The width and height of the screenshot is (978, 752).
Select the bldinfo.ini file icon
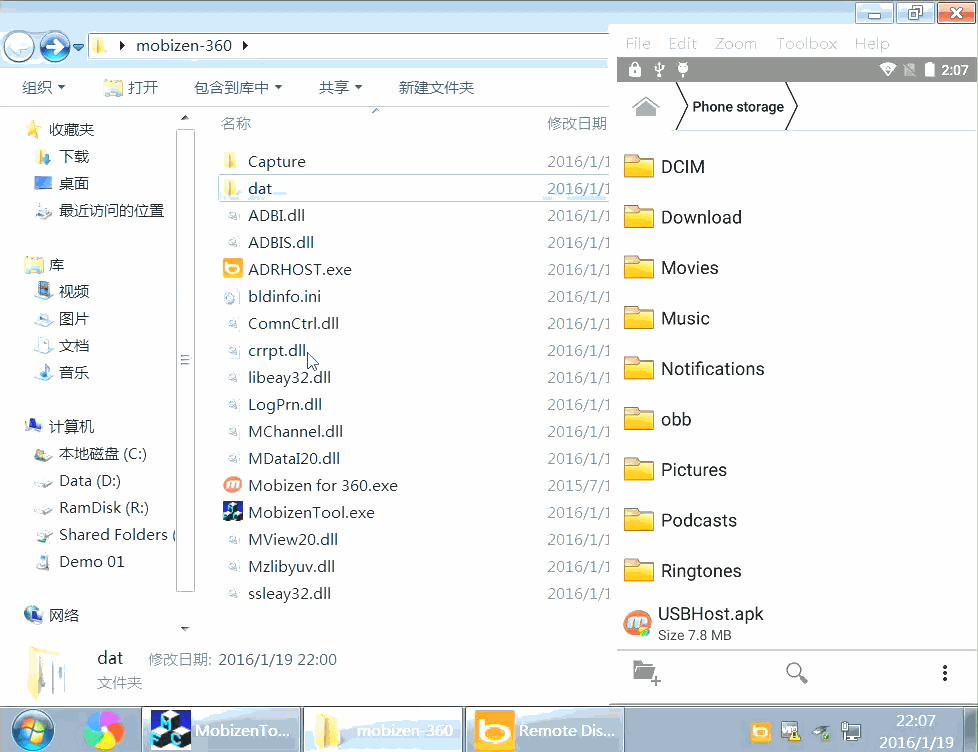point(231,297)
